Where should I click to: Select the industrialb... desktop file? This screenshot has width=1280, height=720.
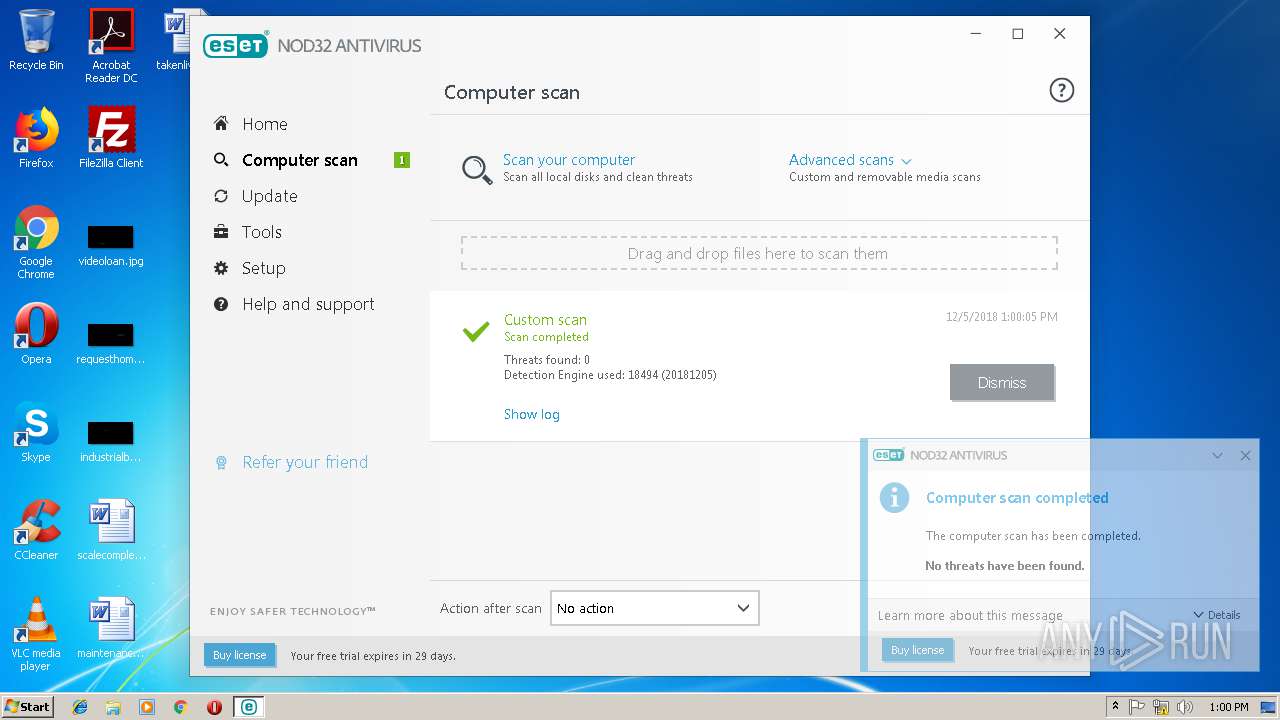point(111,442)
